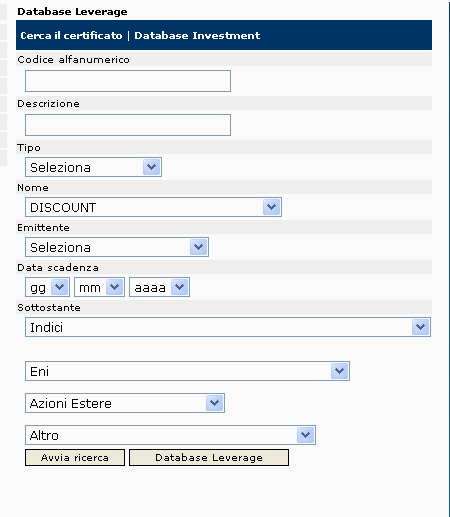Screen dimensions: 450x517
Task: Click the Database Leverage page heading
Action: (72, 12)
